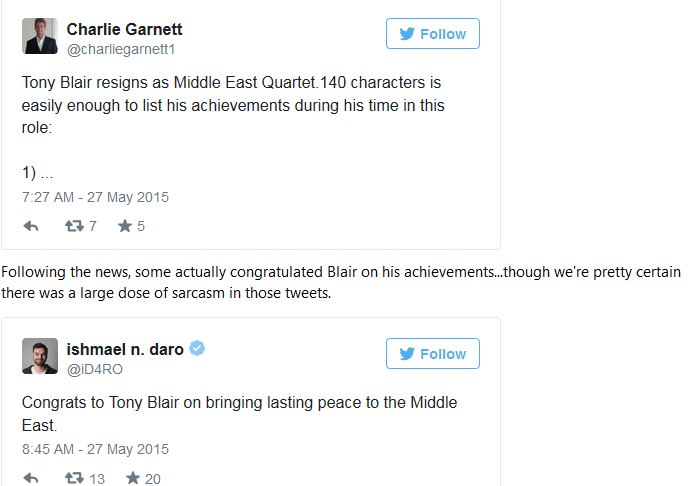Reply to ishmael n. daro's tweet

[31, 478]
